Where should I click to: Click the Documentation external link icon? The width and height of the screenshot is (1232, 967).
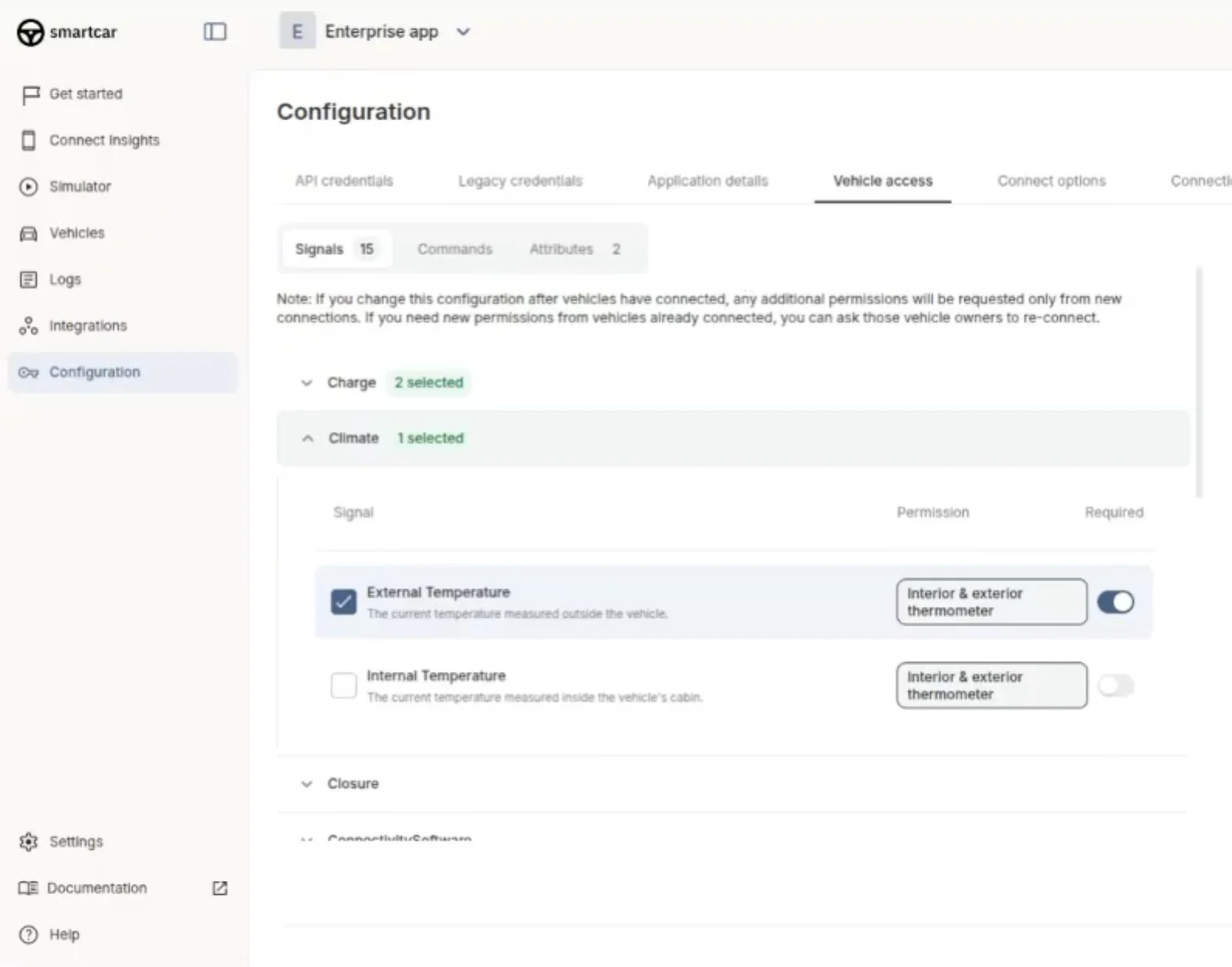coord(220,888)
